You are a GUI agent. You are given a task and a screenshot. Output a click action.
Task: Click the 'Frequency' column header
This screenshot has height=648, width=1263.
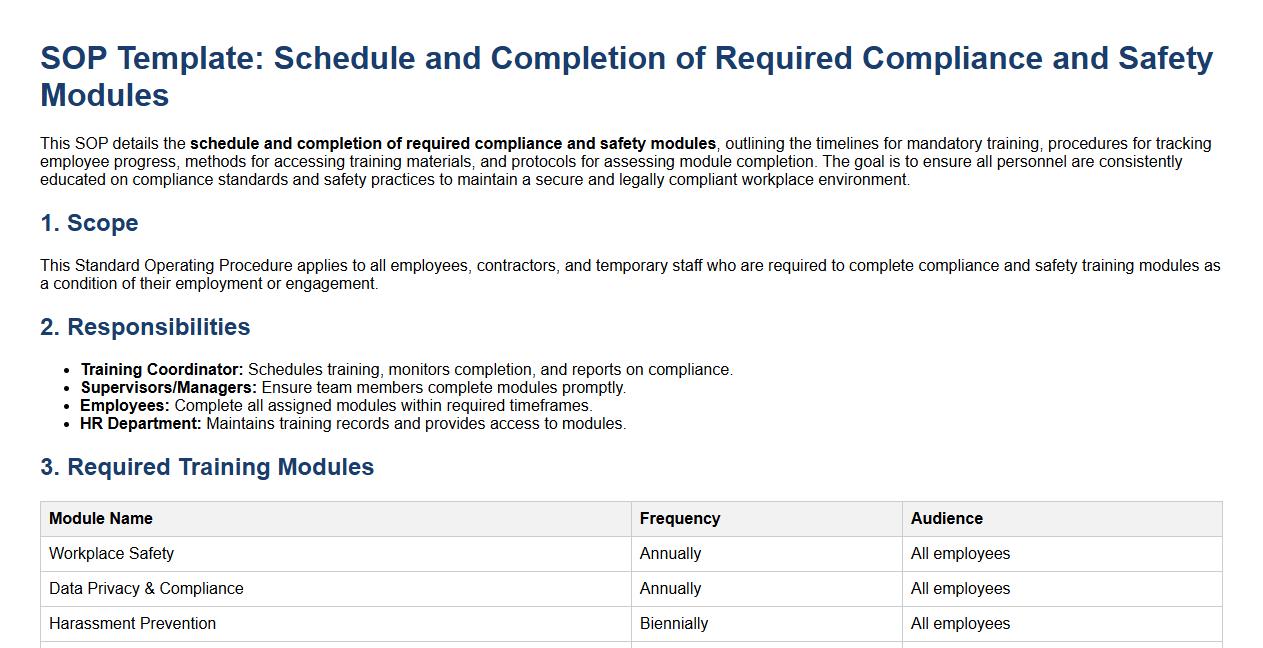click(680, 519)
